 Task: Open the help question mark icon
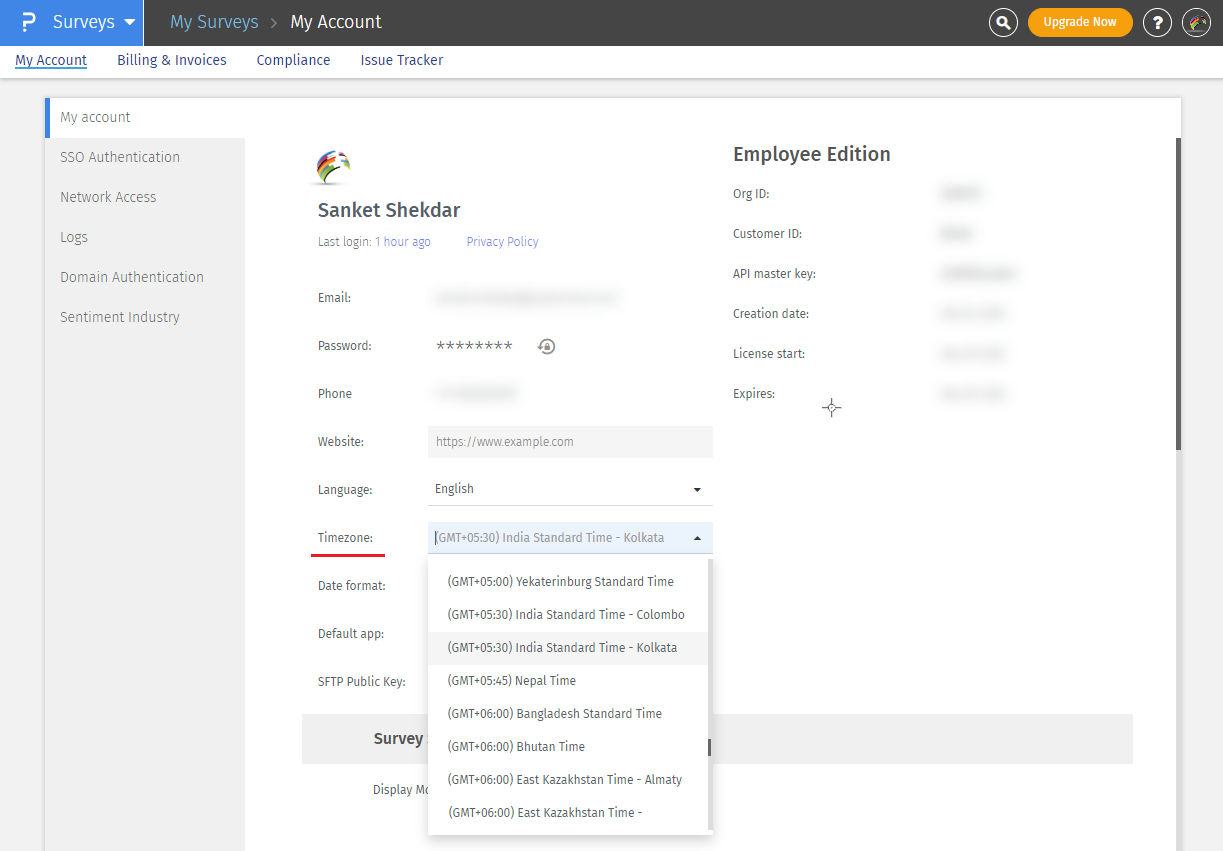point(1157,22)
